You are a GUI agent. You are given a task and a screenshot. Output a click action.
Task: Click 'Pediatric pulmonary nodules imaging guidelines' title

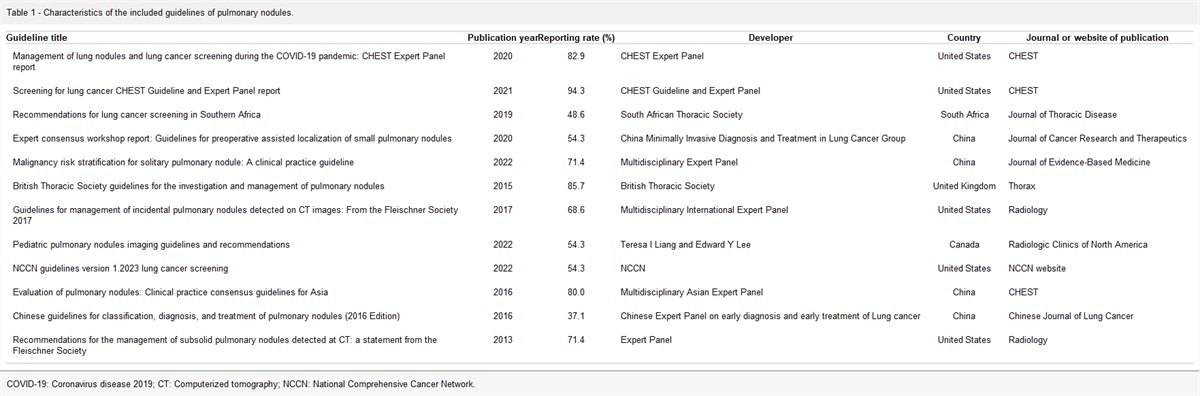(151, 244)
